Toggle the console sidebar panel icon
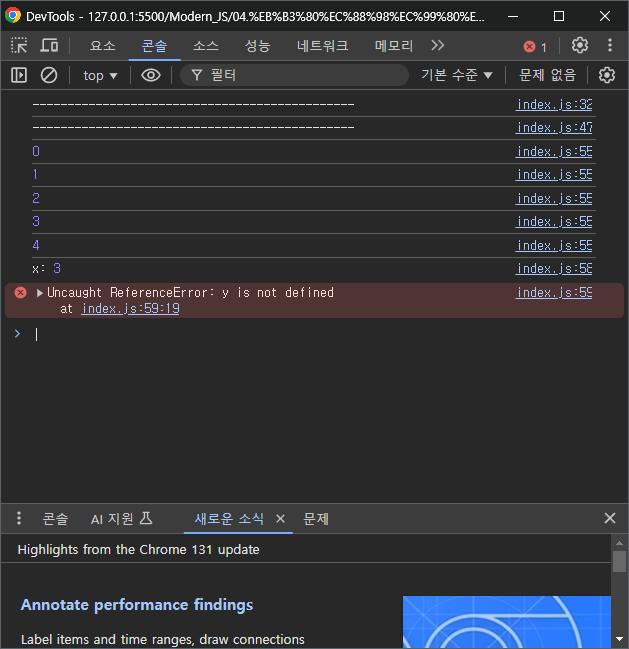Screen dimensions: 629x649 point(19,75)
